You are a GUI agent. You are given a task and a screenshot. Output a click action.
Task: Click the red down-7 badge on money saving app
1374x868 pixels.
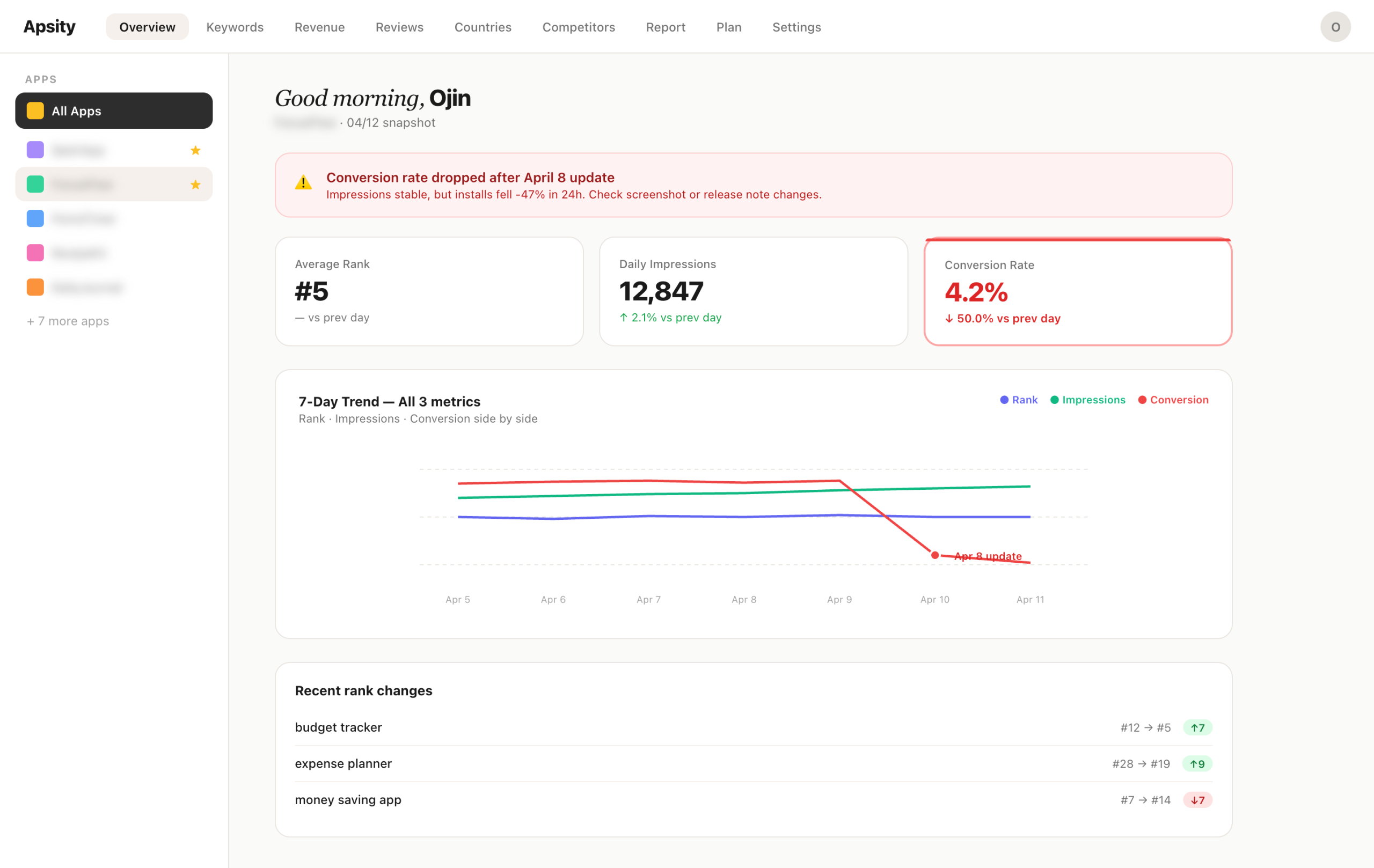pos(1197,799)
